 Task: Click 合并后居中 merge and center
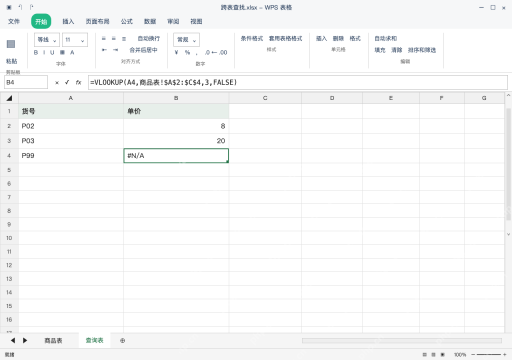pyautogui.click(x=143, y=50)
